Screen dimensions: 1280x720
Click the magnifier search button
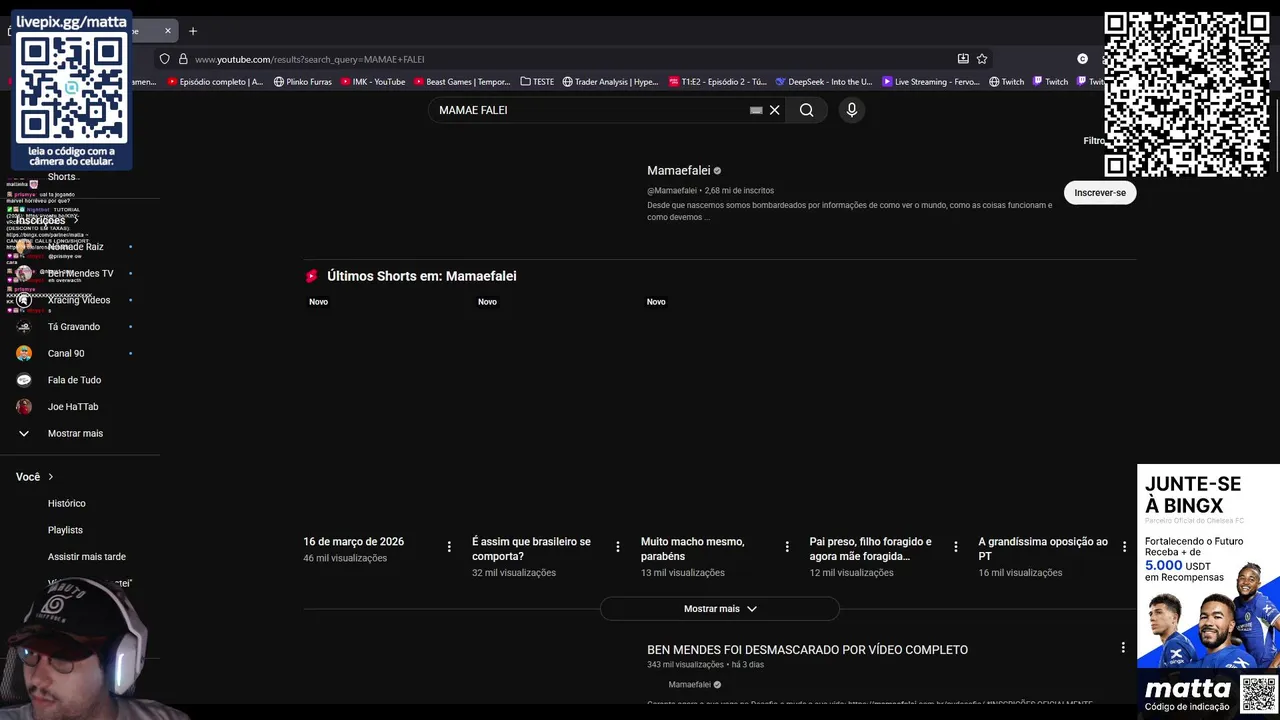coord(807,110)
